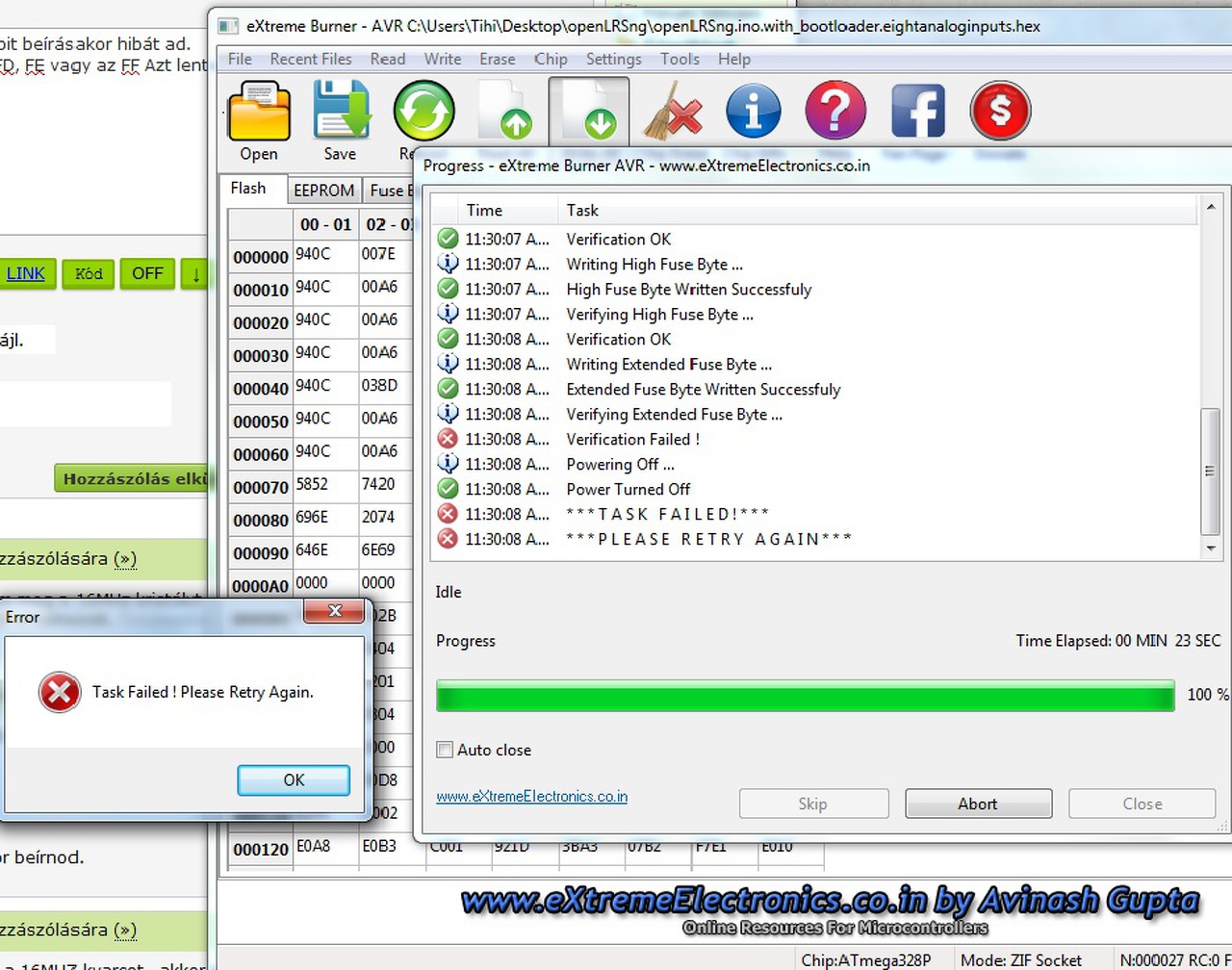1232x970 pixels.
Task: Click the Close button in Progress dialog
Action: [1142, 804]
